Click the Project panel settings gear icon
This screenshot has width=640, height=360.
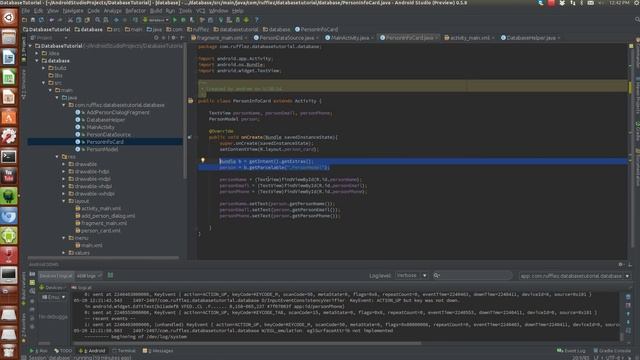(173, 38)
